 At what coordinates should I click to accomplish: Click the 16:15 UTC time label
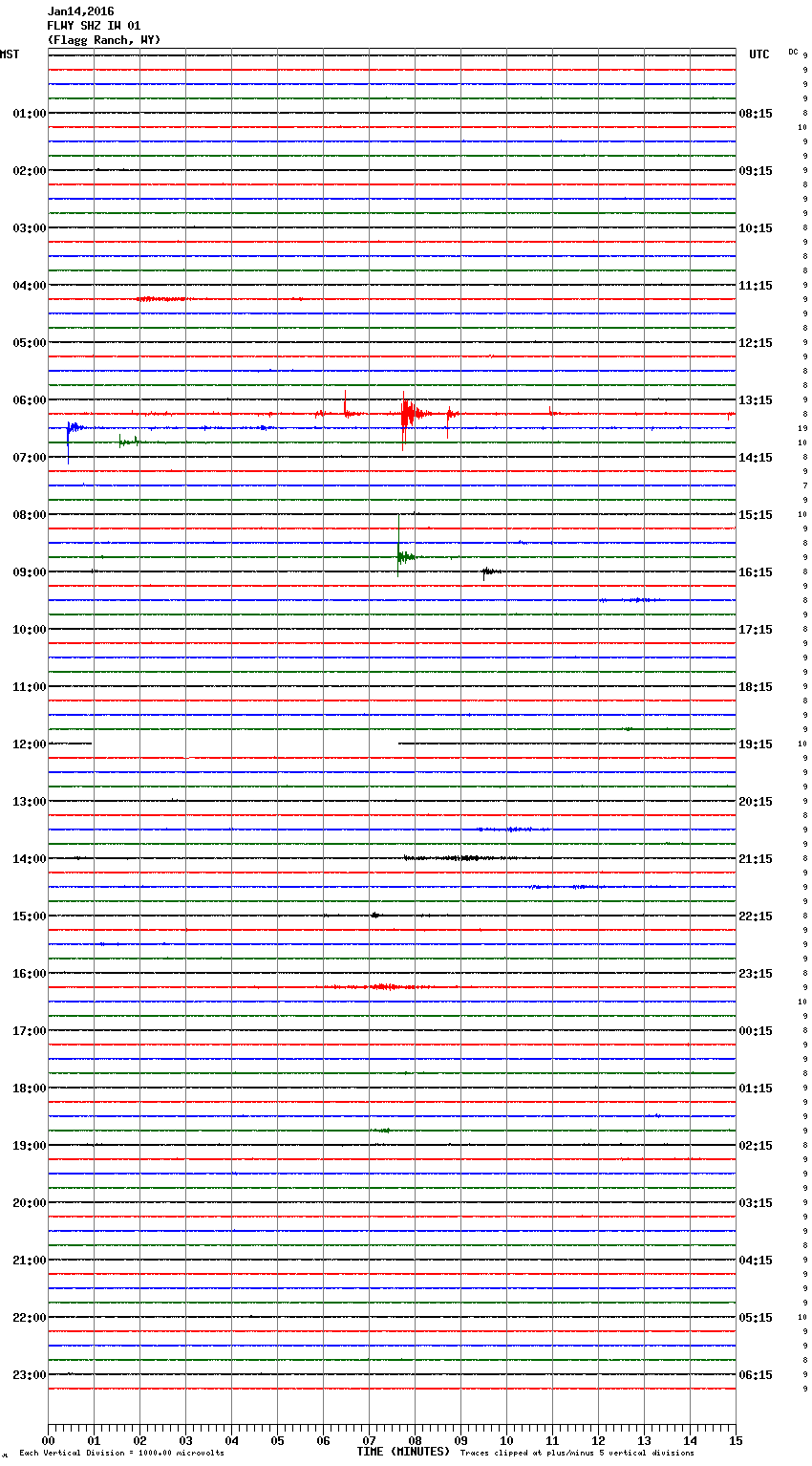756,572
